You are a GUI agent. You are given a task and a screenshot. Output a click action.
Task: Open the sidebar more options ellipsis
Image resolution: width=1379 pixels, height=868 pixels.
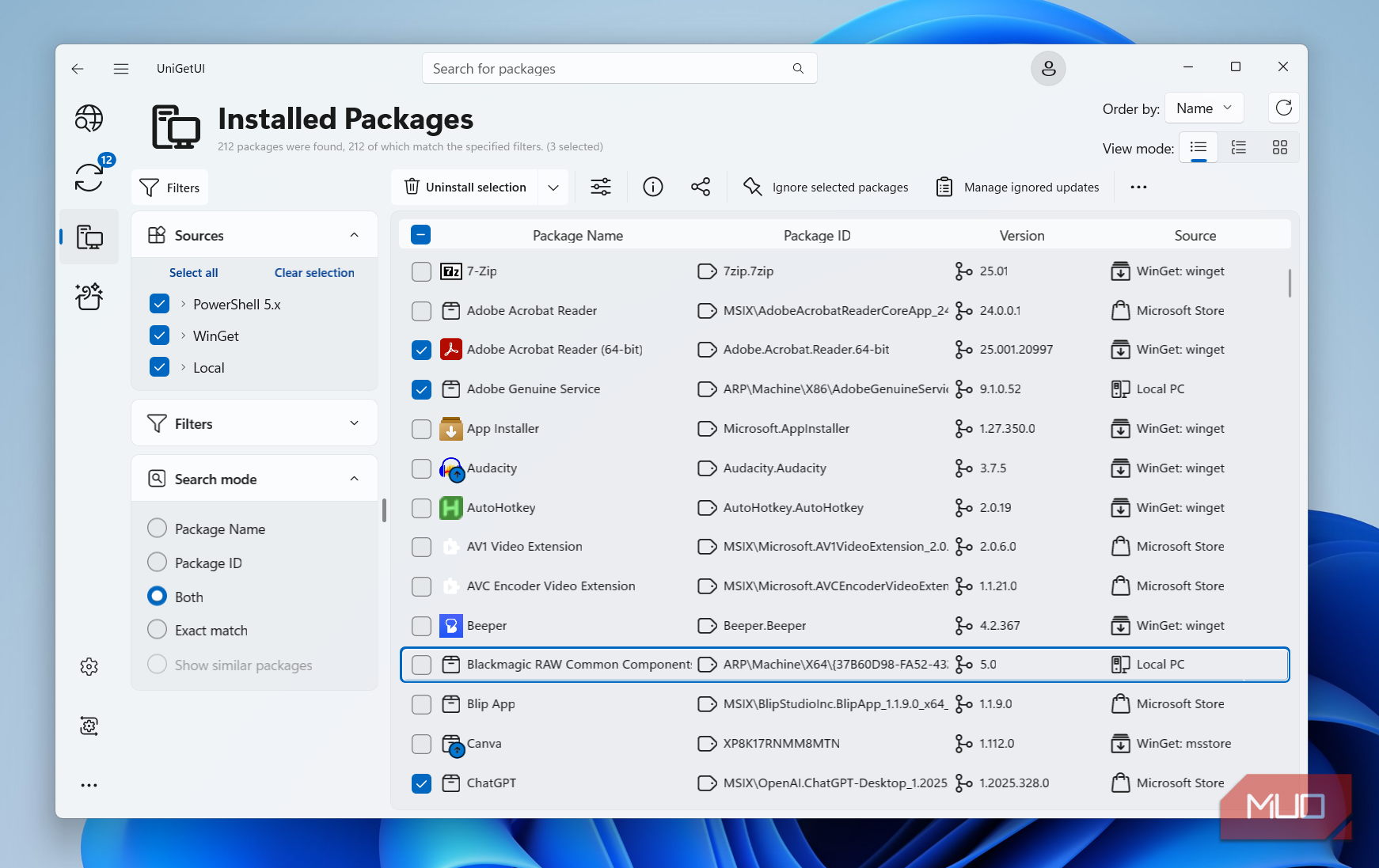pos(89,785)
